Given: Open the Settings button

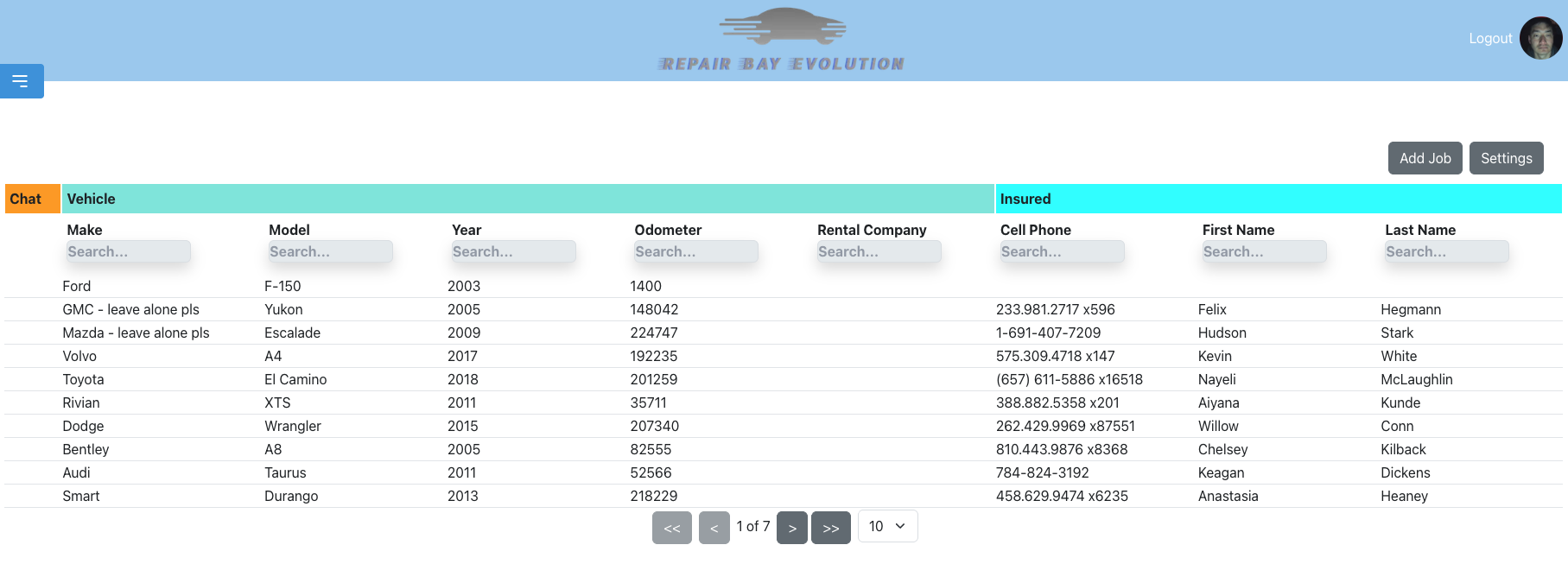Looking at the screenshot, I should coord(1506,158).
